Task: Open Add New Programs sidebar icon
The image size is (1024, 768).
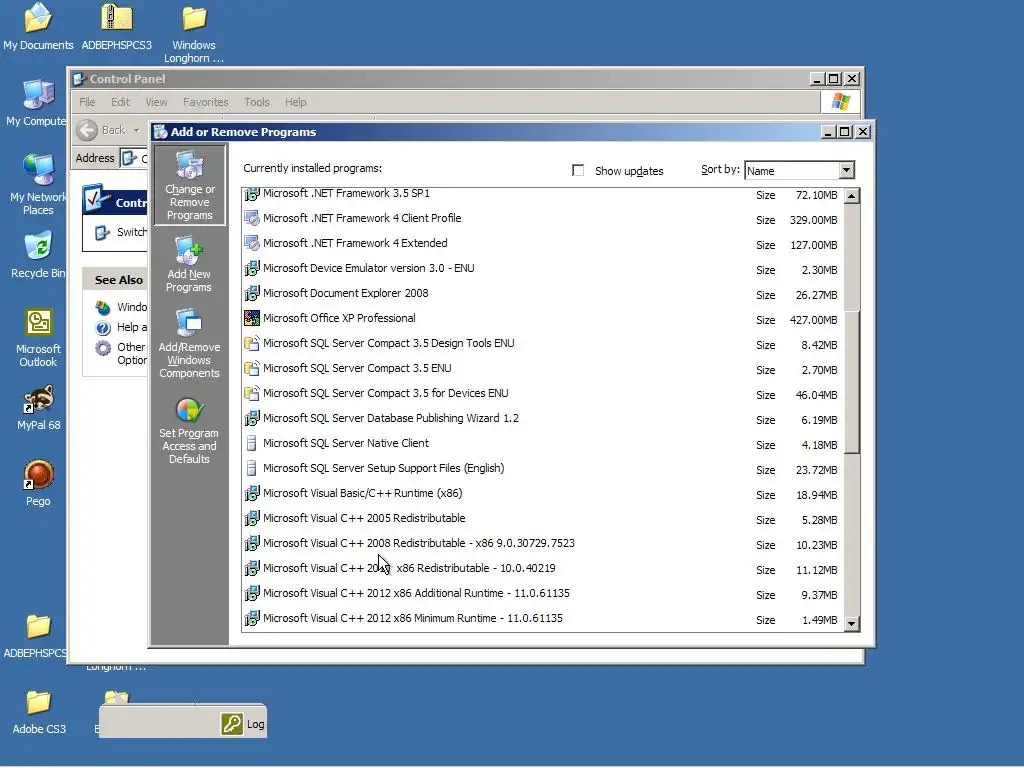Action: [189, 264]
